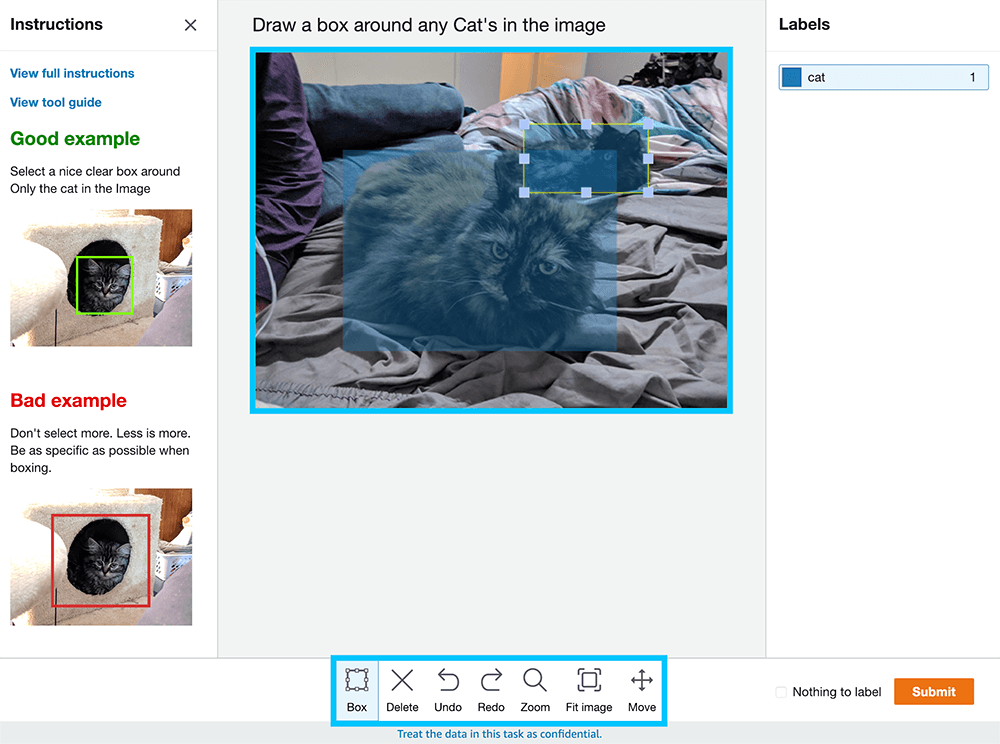Close the Instructions panel

tap(191, 25)
